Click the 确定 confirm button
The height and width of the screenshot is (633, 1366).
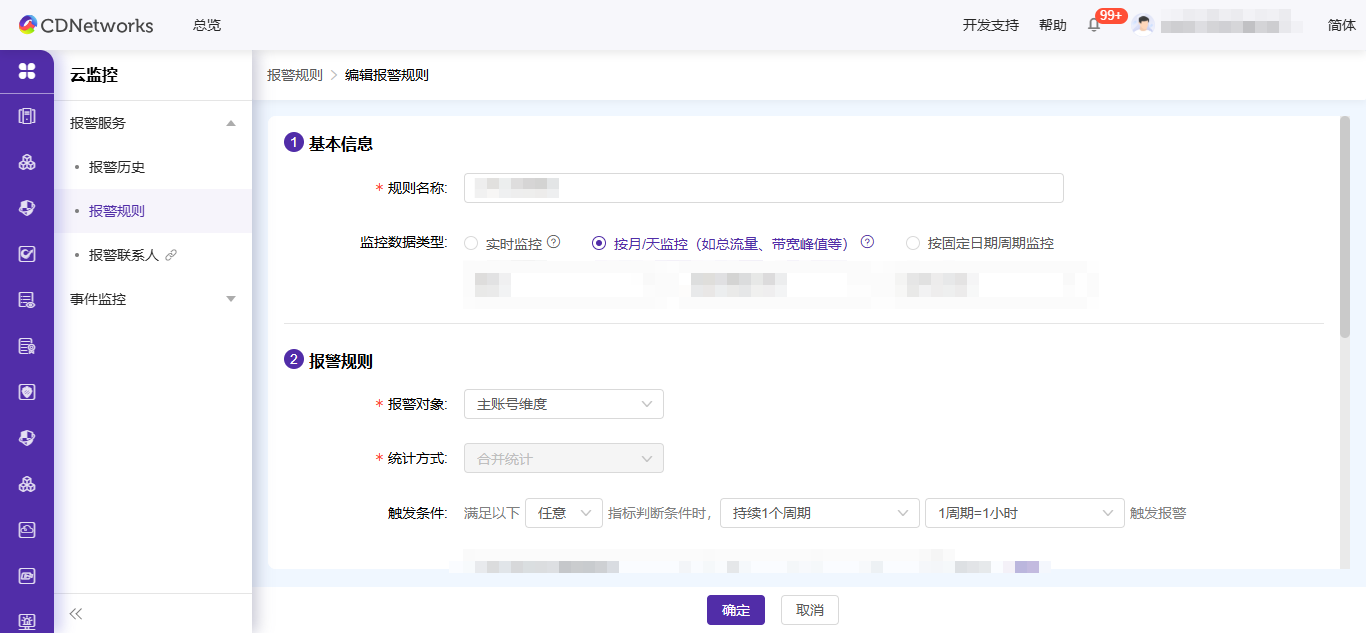pyautogui.click(x=735, y=609)
